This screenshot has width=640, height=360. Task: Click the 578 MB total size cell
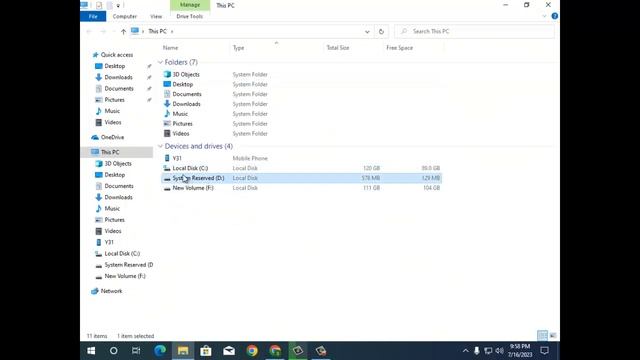[x=371, y=178]
